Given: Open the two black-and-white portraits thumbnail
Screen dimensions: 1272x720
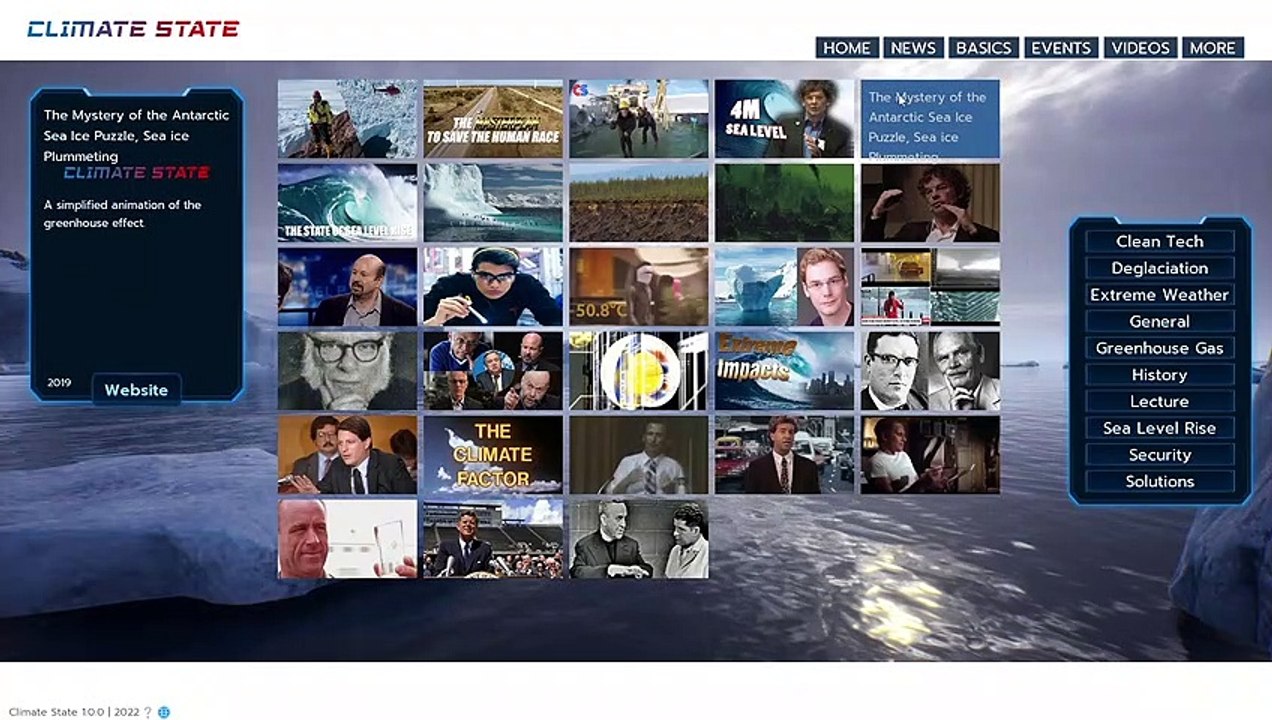Looking at the screenshot, I should [930, 371].
